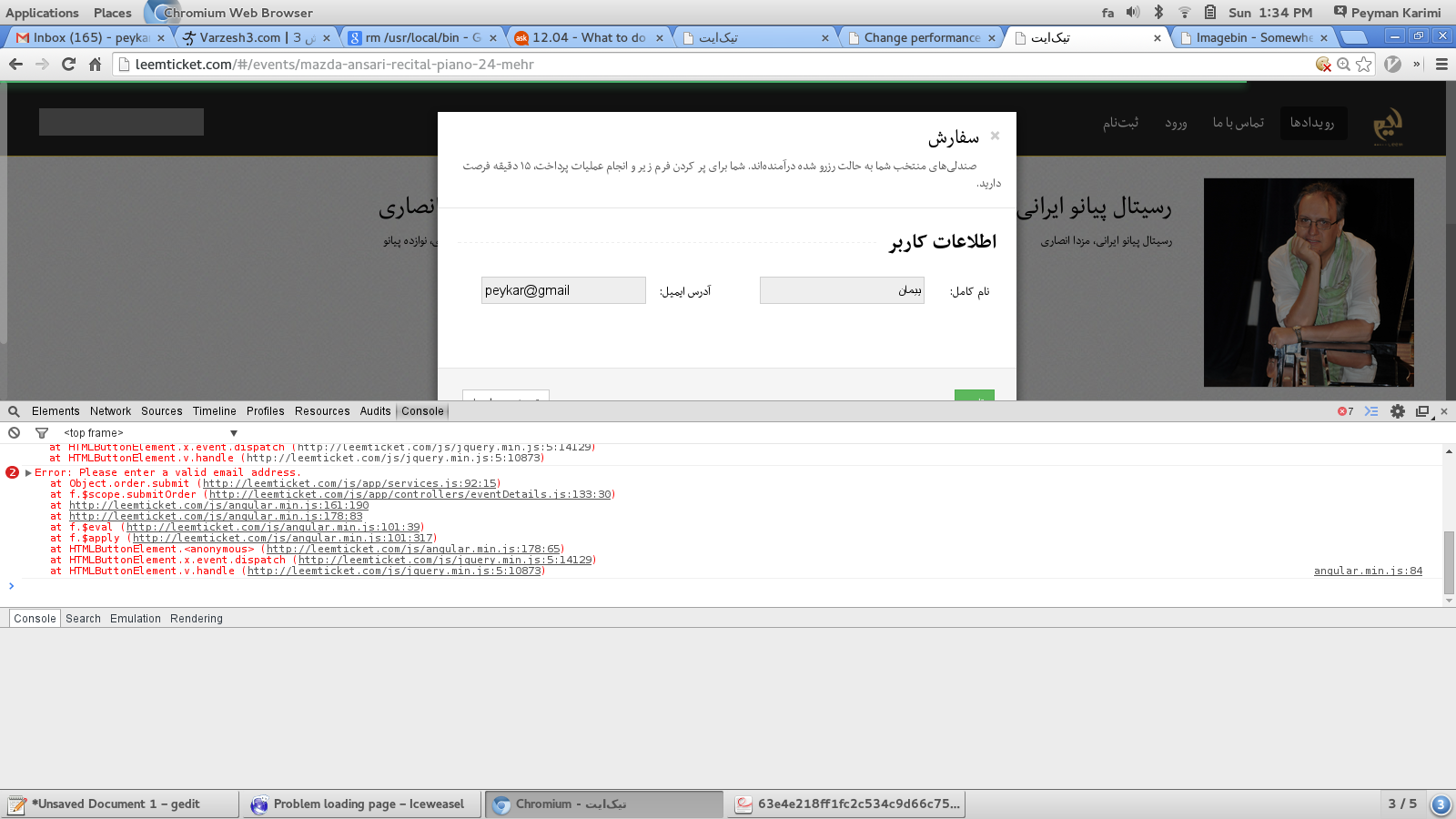Open the eventDetails.js:133:30 stack link
The width and height of the screenshot is (1456, 819).
(409, 494)
